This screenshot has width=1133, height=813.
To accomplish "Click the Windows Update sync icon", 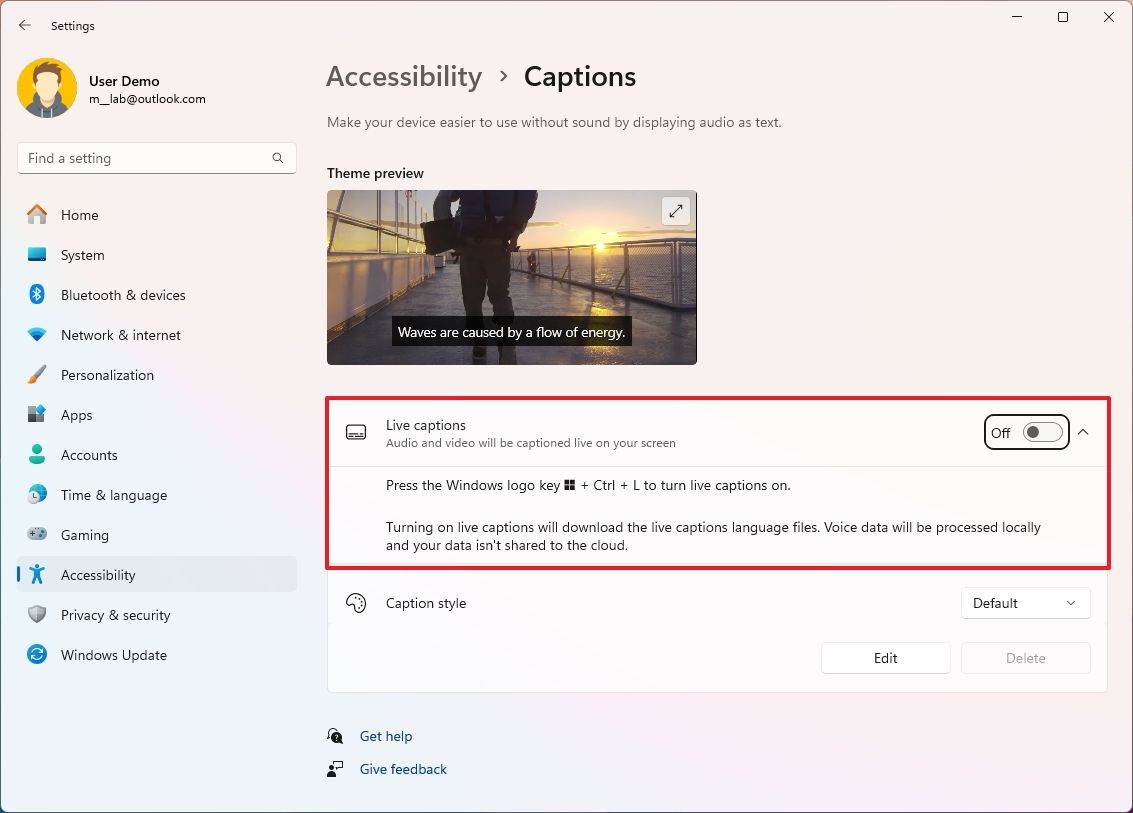I will pyautogui.click(x=37, y=654).
